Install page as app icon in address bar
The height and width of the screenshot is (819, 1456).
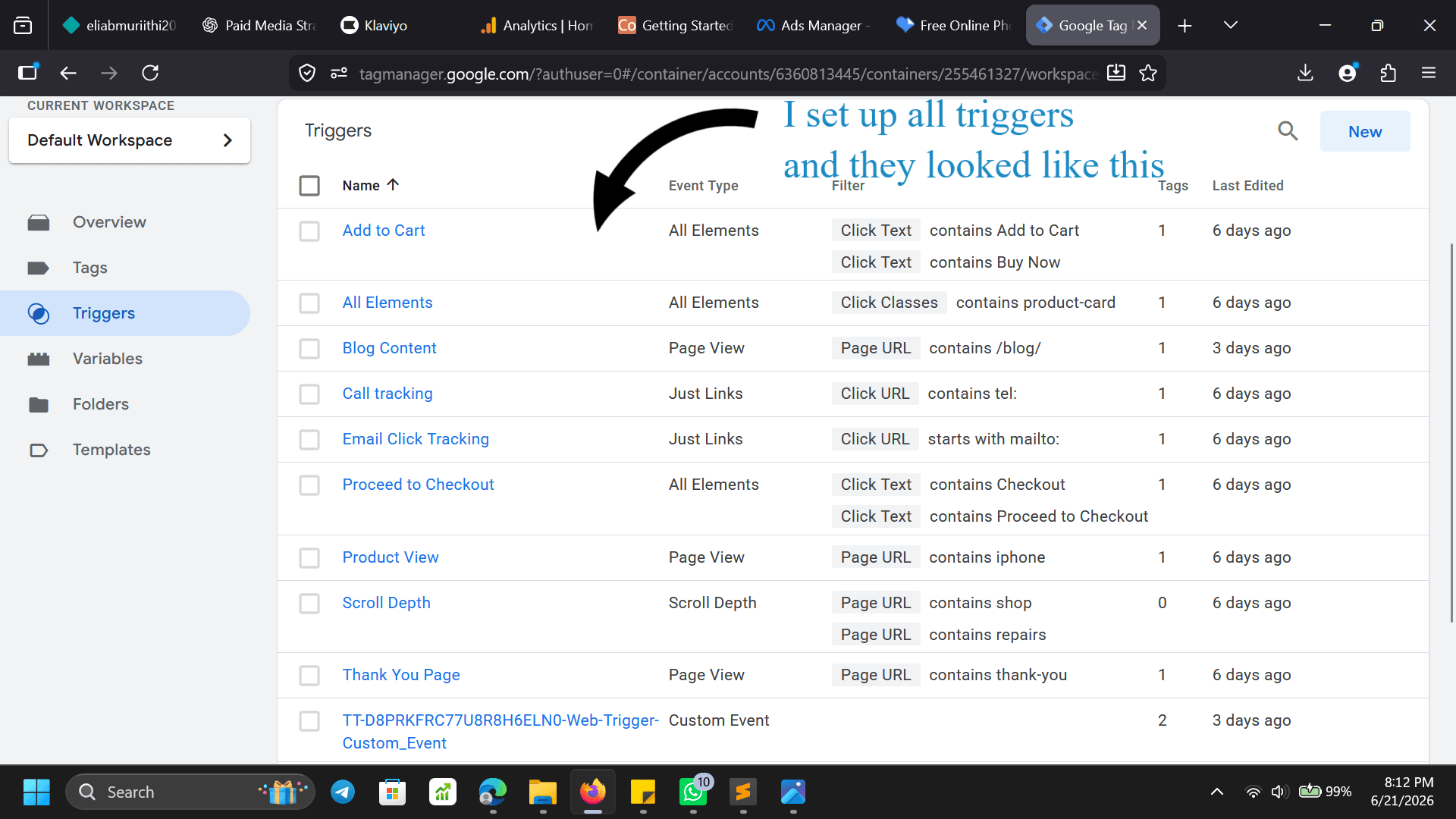pos(1116,73)
